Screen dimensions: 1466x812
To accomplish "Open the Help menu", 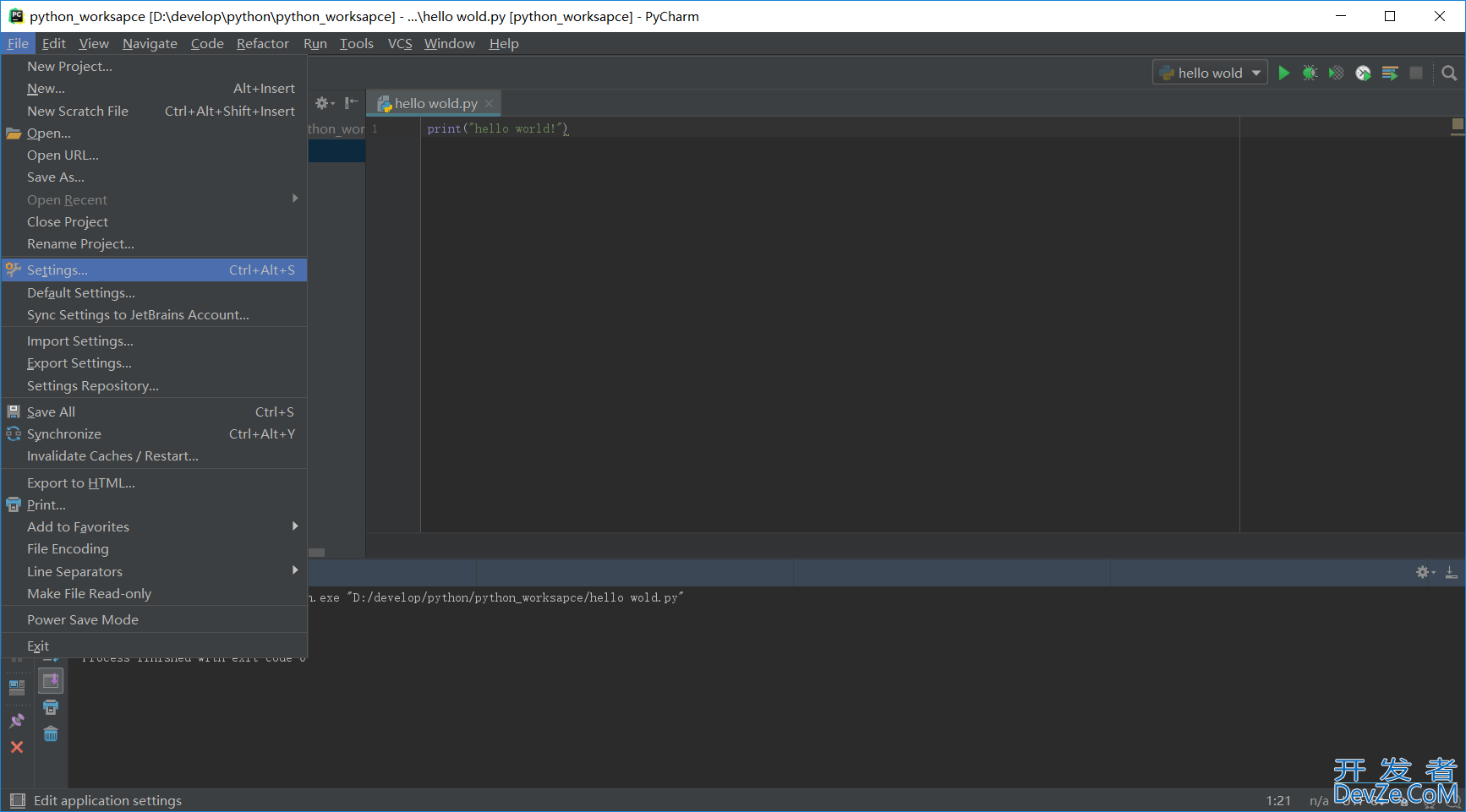I will tap(504, 43).
